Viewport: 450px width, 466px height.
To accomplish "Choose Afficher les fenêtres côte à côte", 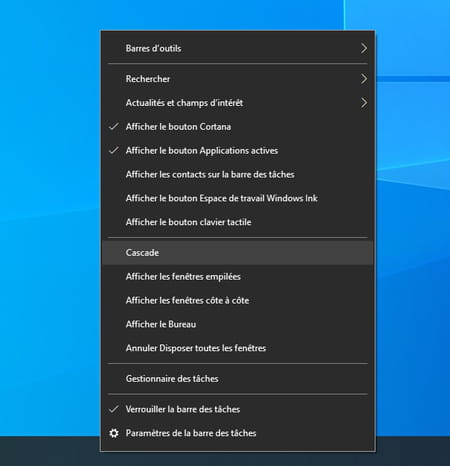I will pos(238,300).
